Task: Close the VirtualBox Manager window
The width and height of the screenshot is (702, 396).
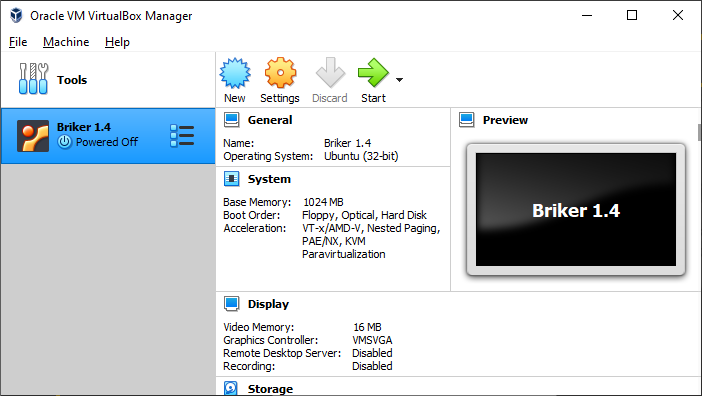Action: (678, 15)
